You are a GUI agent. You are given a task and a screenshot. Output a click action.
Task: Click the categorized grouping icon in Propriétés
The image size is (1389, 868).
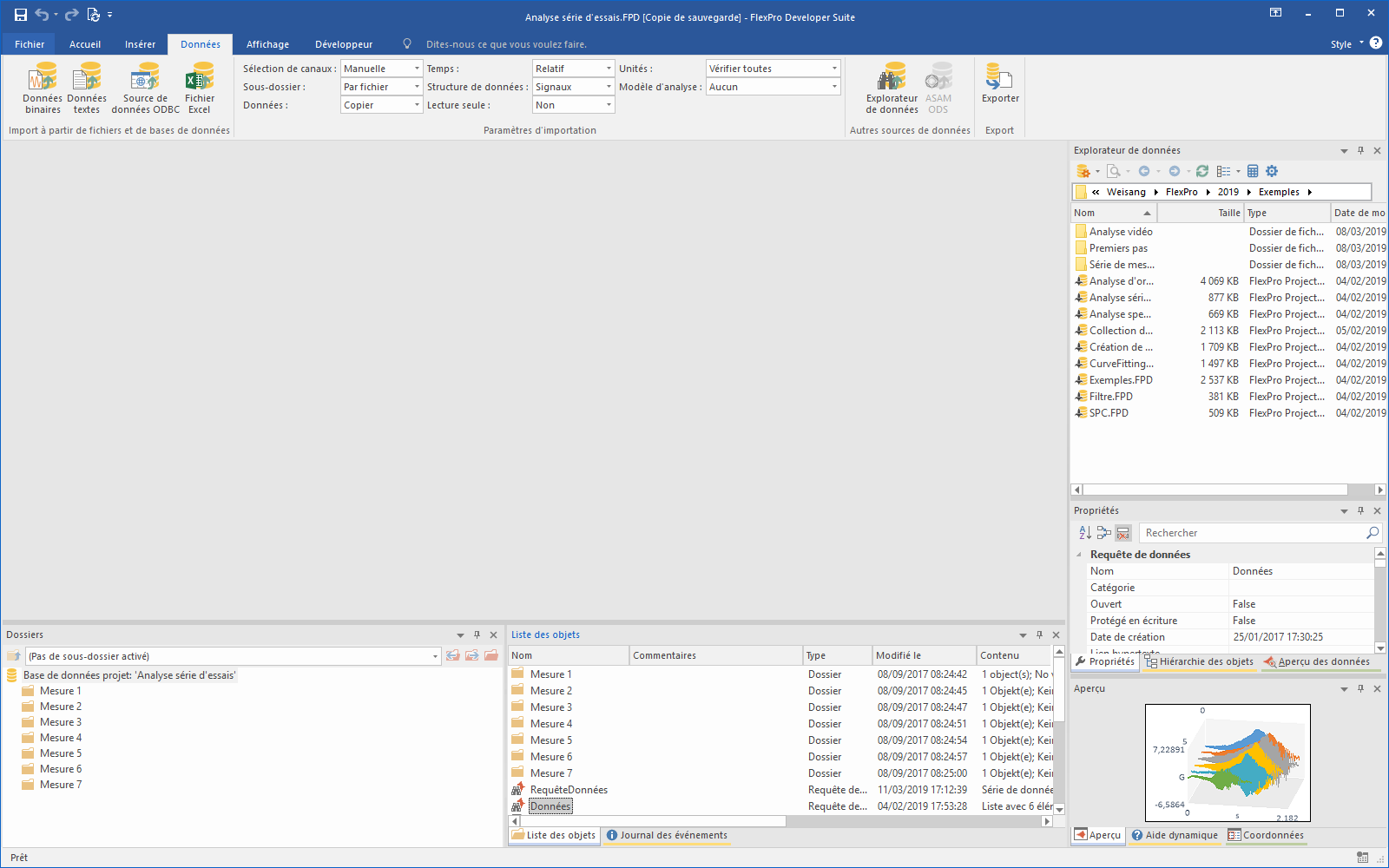point(1104,533)
